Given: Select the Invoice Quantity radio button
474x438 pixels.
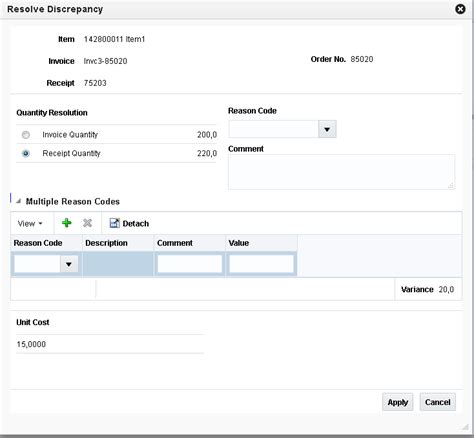Looking at the screenshot, I should 26,135.
